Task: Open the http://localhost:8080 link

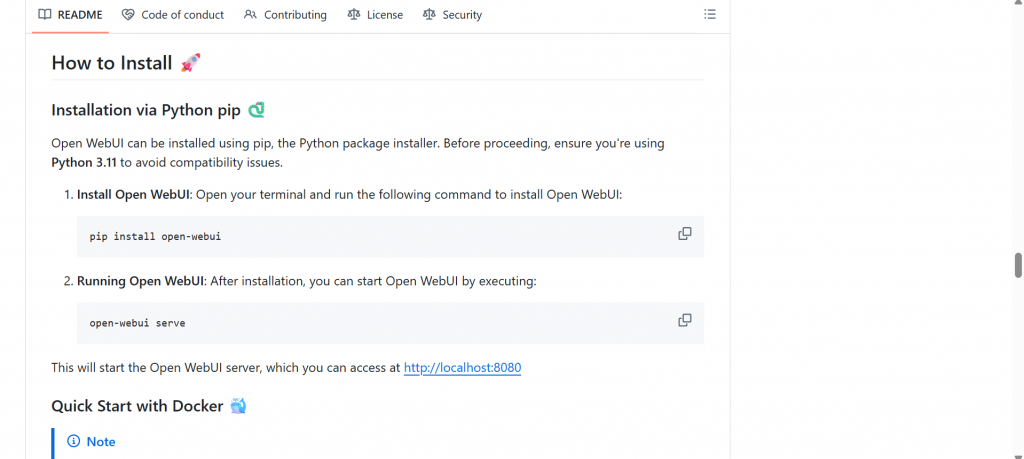Action: point(462,368)
